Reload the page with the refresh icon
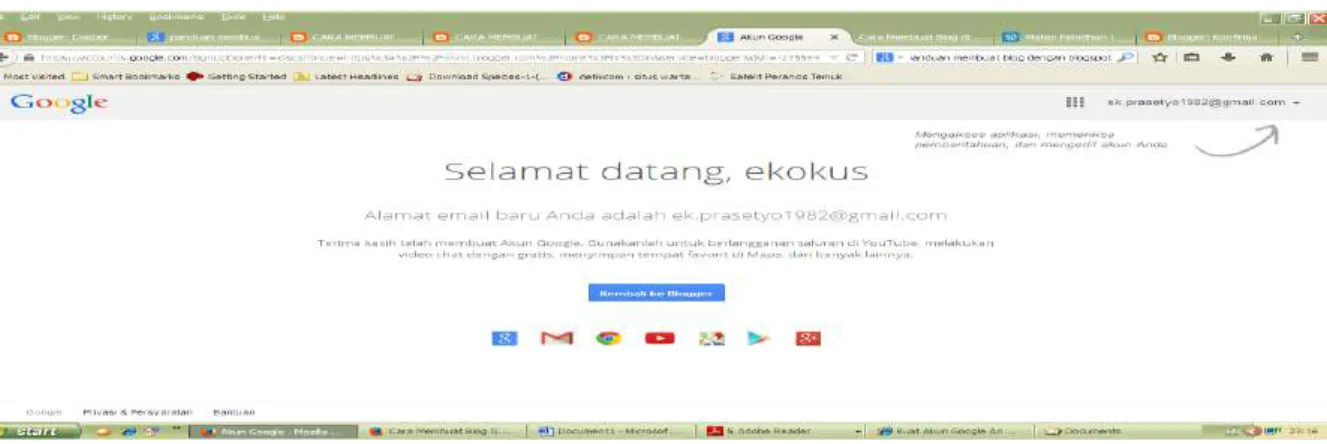Viewport: 1327px width, 444px height. click(852, 58)
